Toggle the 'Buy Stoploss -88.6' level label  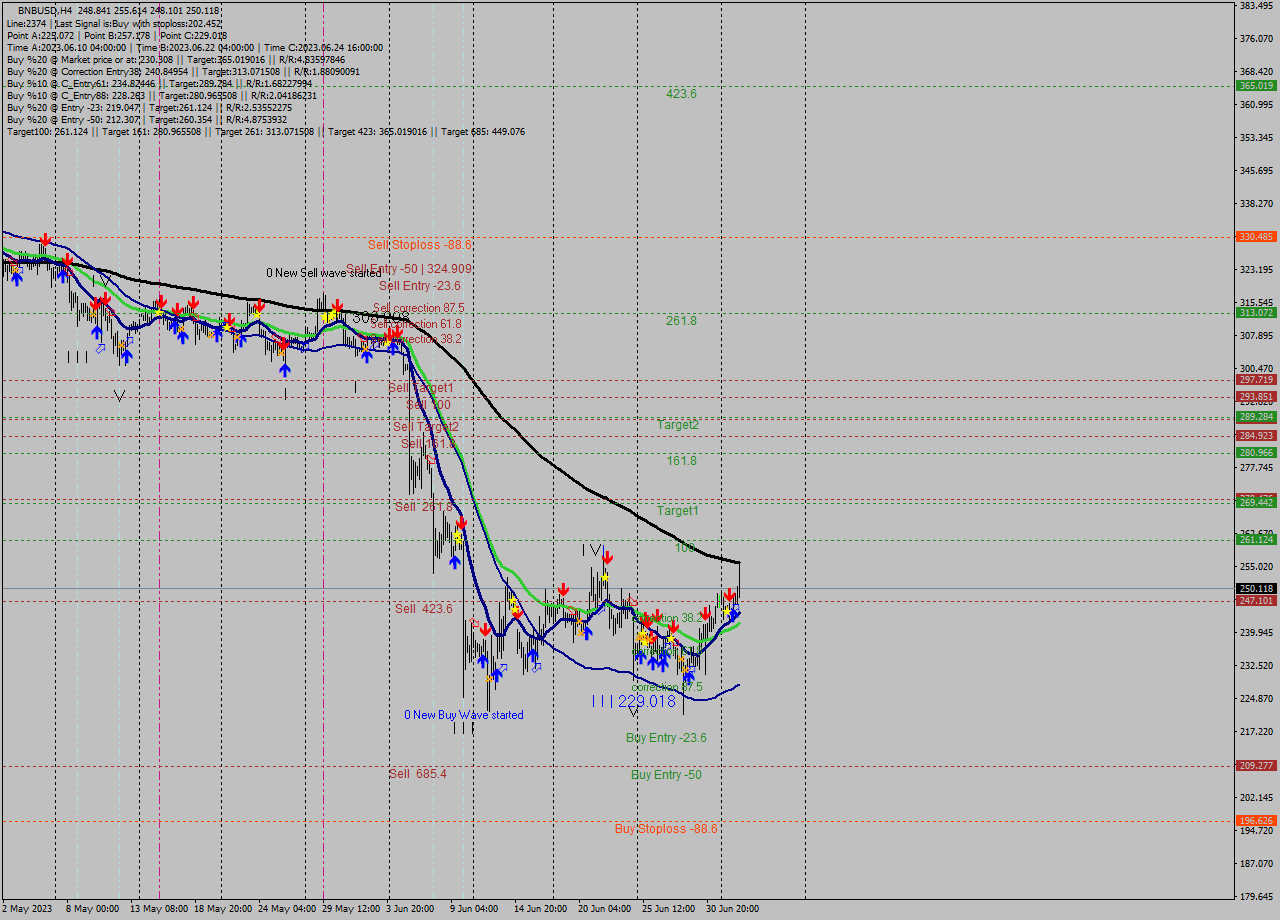click(664, 829)
